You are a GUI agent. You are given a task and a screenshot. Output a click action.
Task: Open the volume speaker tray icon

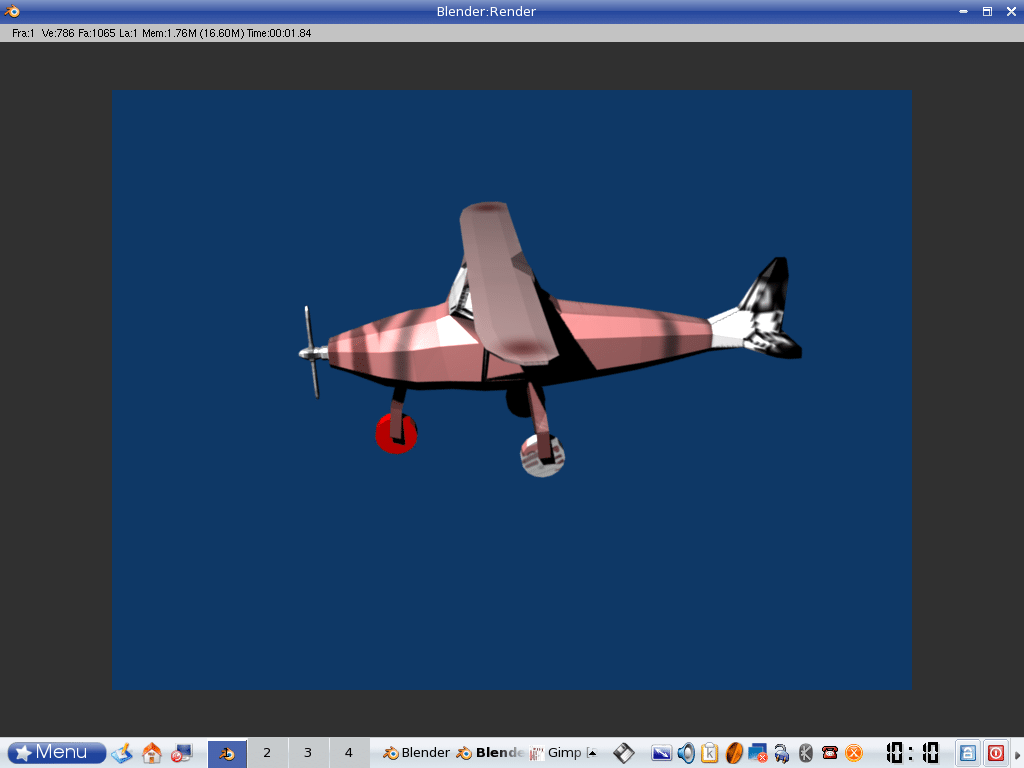coord(686,753)
